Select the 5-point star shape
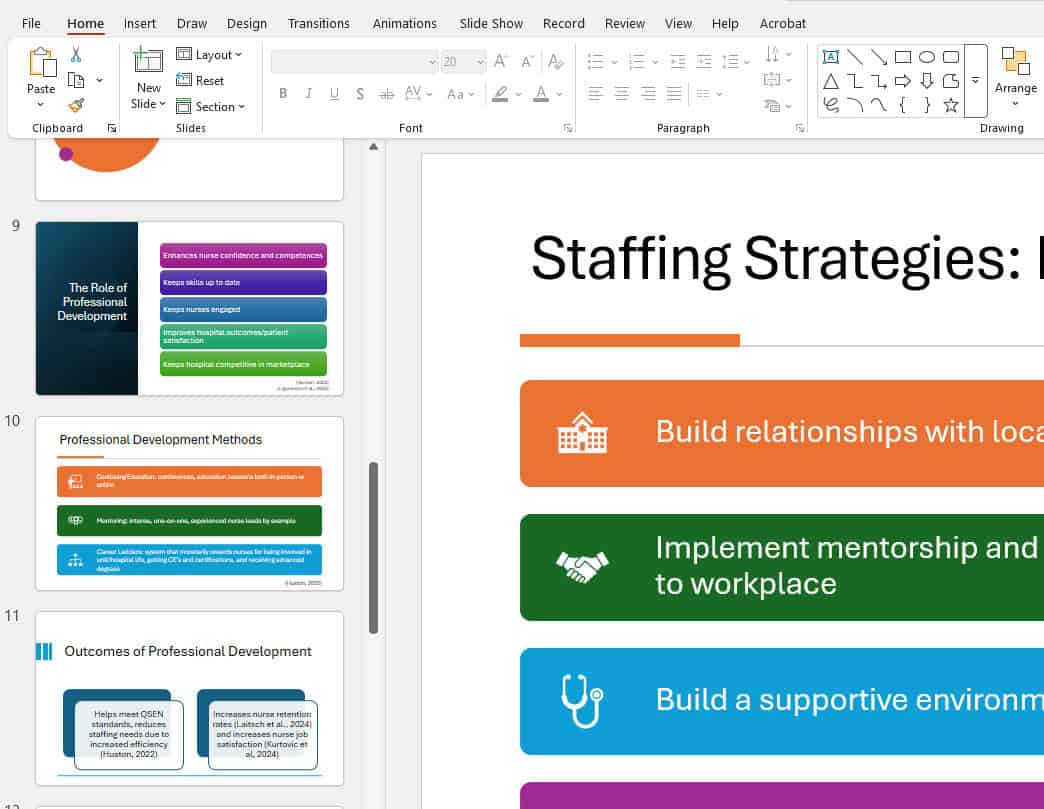1044x809 pixels. pos(951,105)
